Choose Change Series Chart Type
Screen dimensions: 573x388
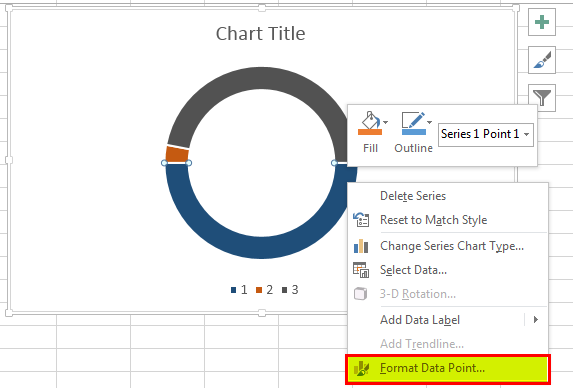tap(448, 246)
